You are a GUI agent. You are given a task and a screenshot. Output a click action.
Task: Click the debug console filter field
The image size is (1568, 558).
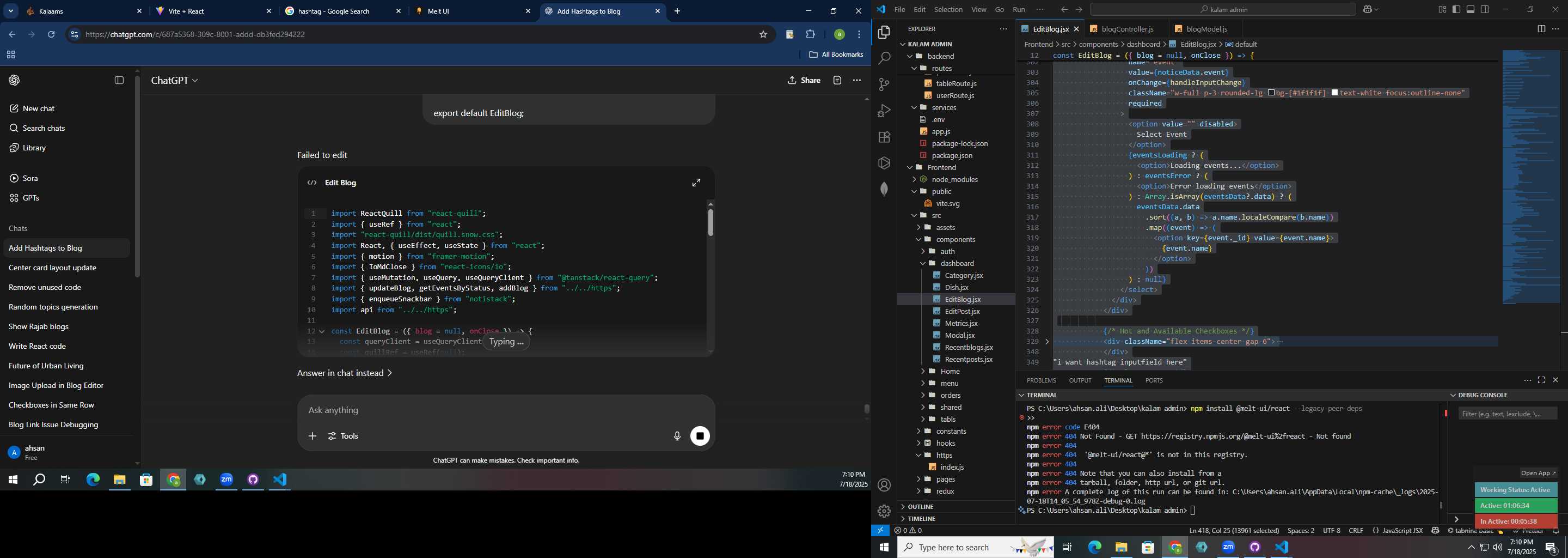tap(1508, 414)
